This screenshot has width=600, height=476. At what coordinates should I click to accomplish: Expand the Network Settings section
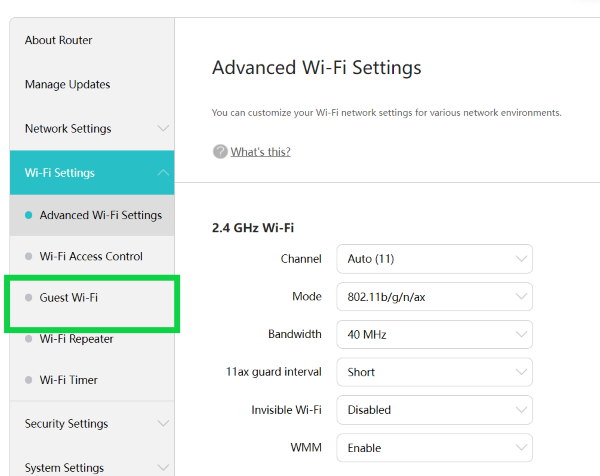pyautogui.click(x=68, y=129)
